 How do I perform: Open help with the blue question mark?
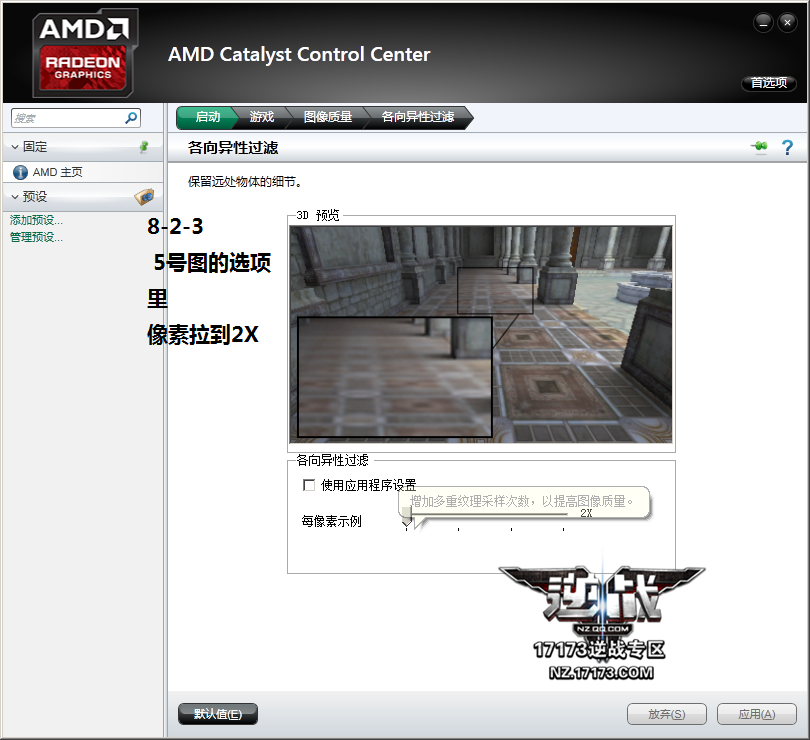(787, 147)
